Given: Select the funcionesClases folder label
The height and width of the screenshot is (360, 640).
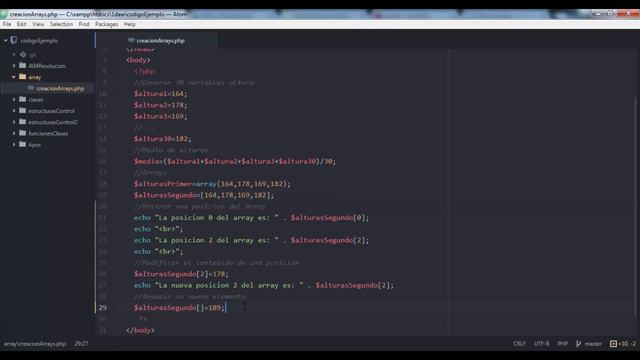Looking at the screenshot, I should click(x=48, y=133).
